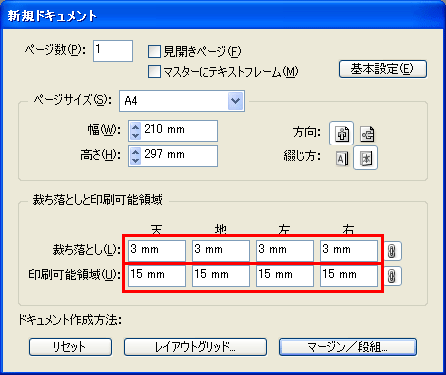The height and width of the screenshot is (375, 446).
Task: Enable マスターにテキストフレーム checkbox
Action: coord(154,72)
